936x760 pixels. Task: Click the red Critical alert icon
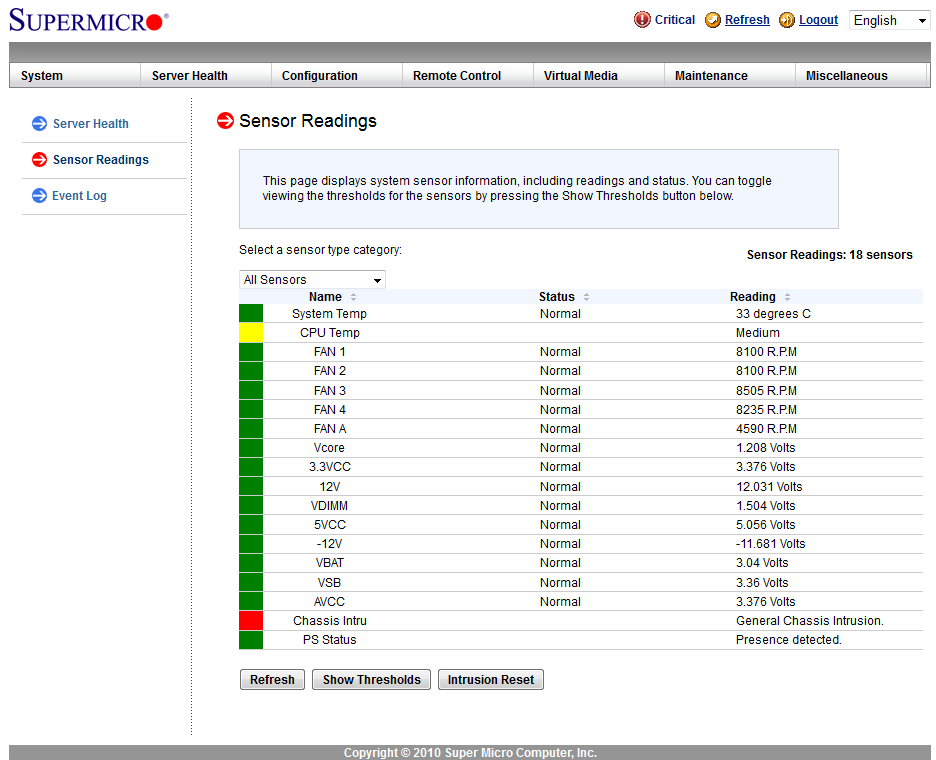[642, 20]
